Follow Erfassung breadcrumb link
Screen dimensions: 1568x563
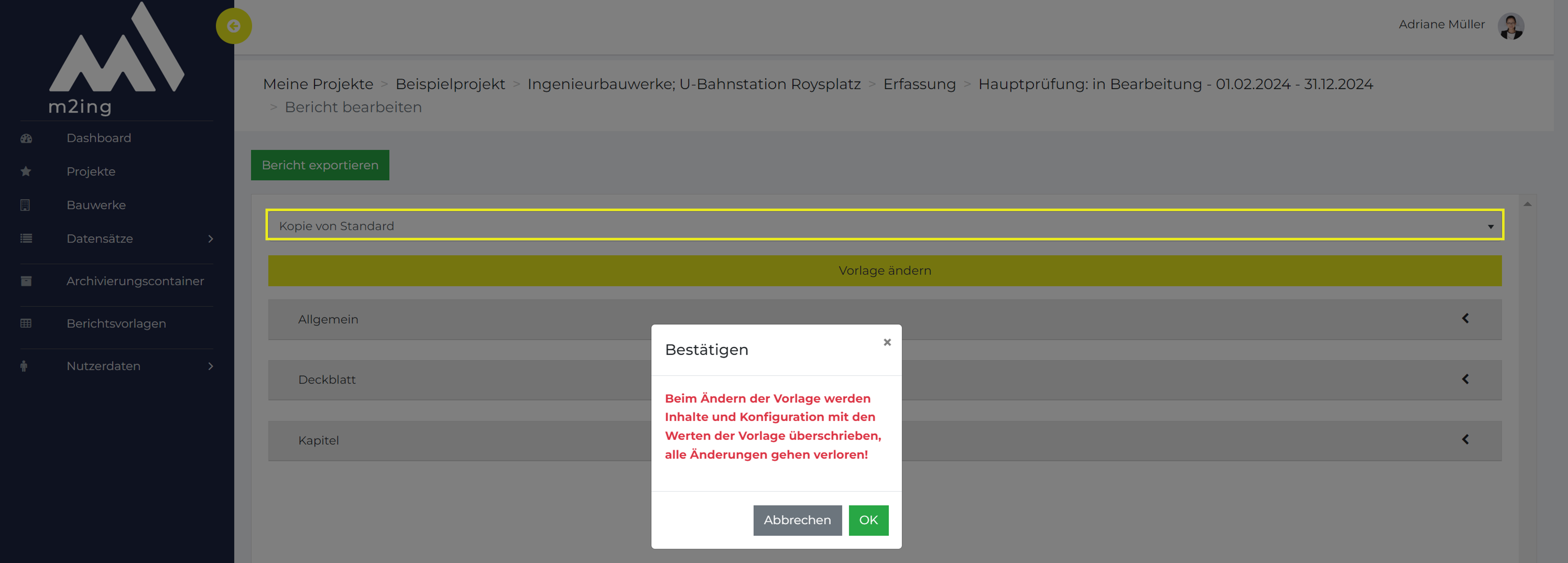click(919, 84)
